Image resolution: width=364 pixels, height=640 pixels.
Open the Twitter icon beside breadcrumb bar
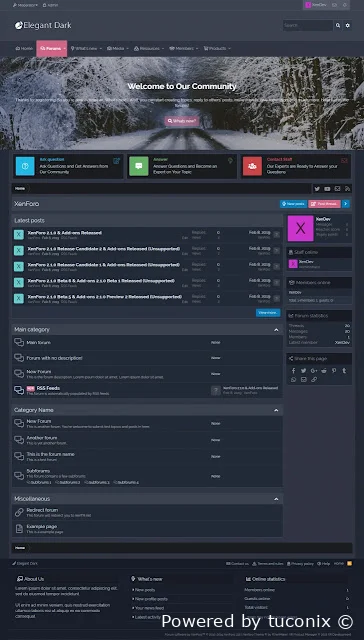coord(317,189)
